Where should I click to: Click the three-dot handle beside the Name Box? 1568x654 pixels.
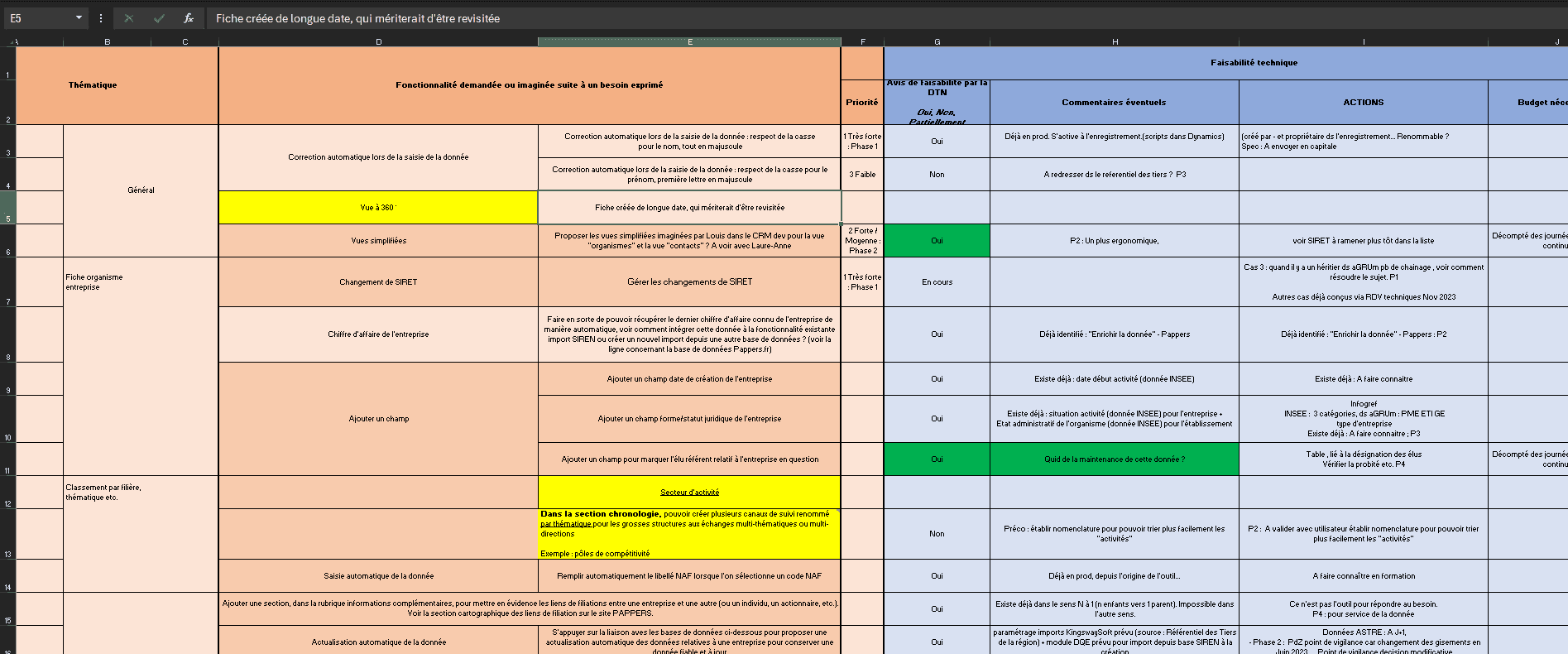point(101,18)
